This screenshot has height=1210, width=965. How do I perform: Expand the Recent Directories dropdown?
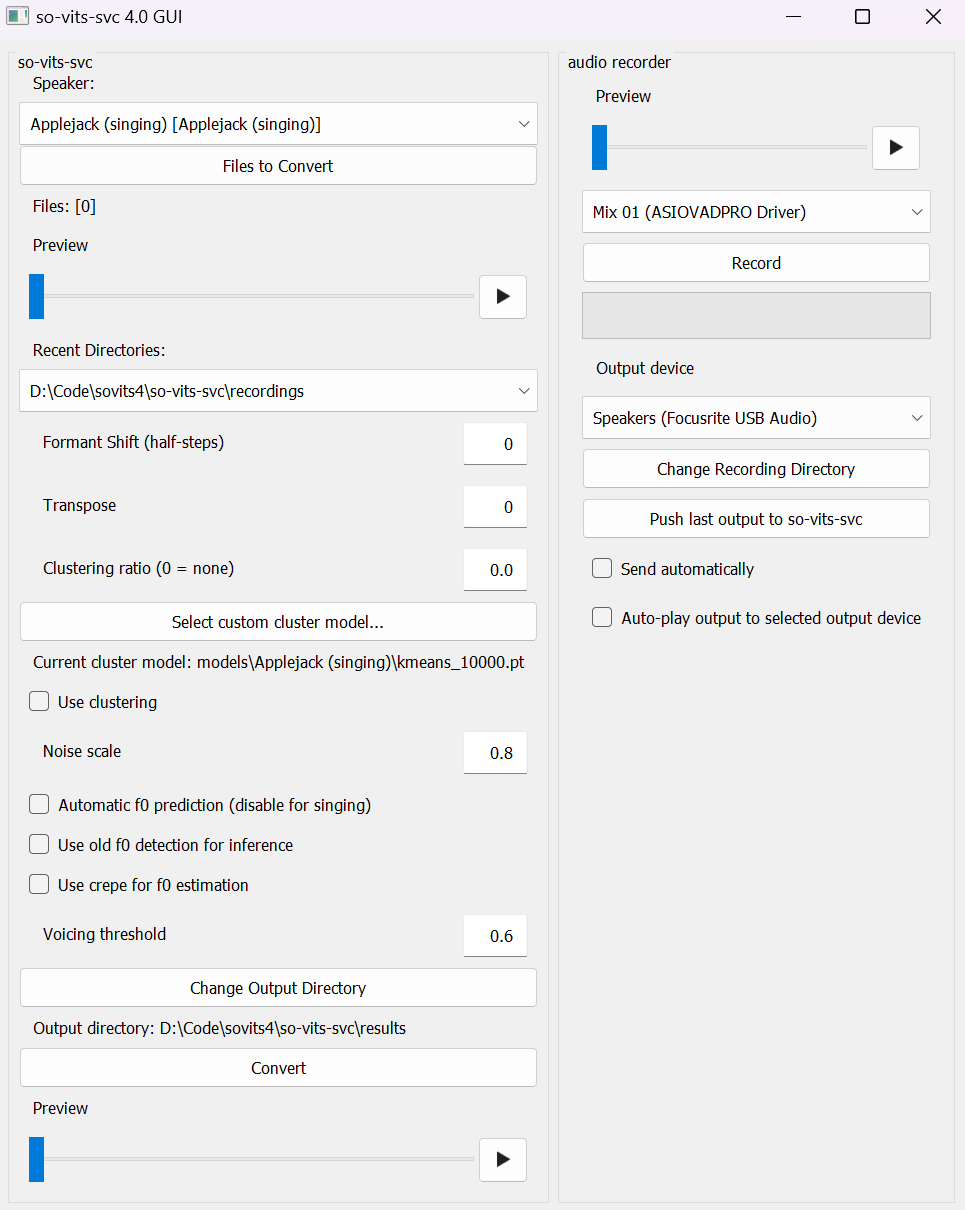[x=278, y=391]
